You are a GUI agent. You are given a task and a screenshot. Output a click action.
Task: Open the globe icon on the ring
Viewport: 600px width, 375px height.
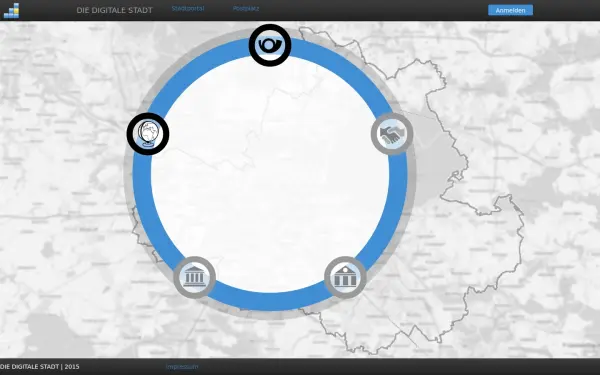point(148,134)
